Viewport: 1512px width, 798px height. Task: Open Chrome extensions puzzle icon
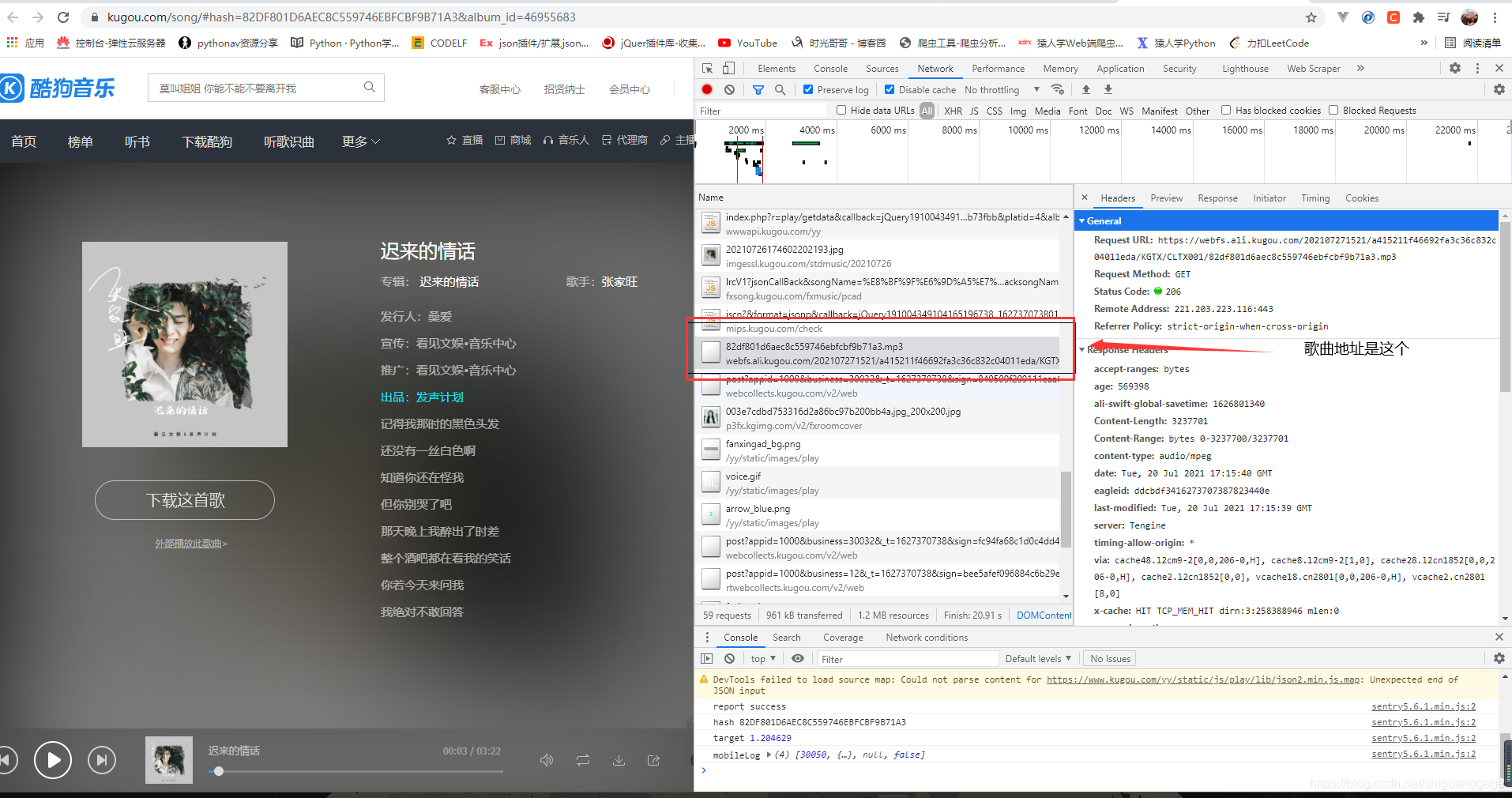(x=1419, y=17)
